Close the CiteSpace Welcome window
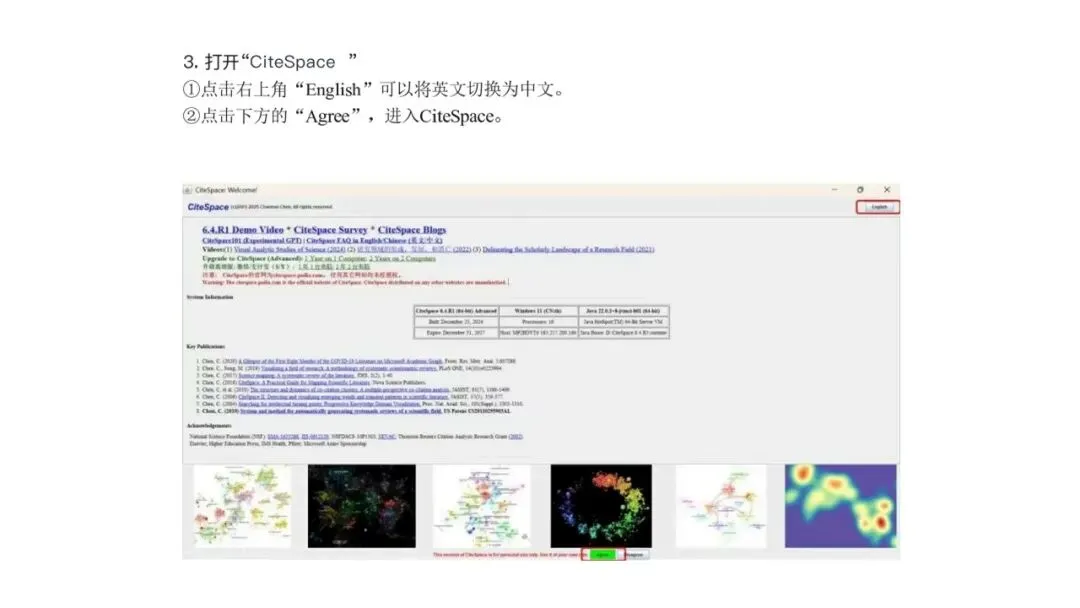Image resolution: width=1080 pixels, height=608 pixels. (x=886, y=189)
